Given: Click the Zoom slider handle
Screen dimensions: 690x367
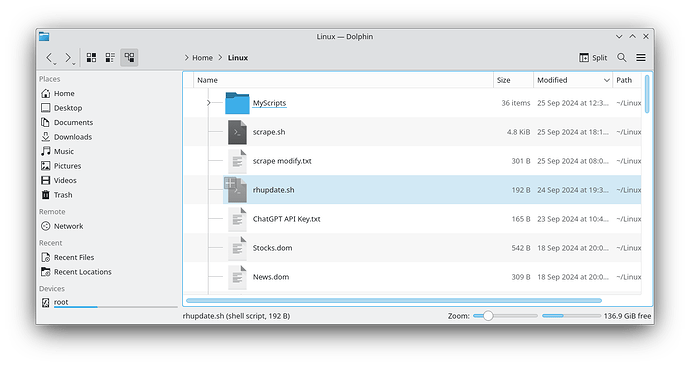Looking at the screenshot, I should 488,316.
